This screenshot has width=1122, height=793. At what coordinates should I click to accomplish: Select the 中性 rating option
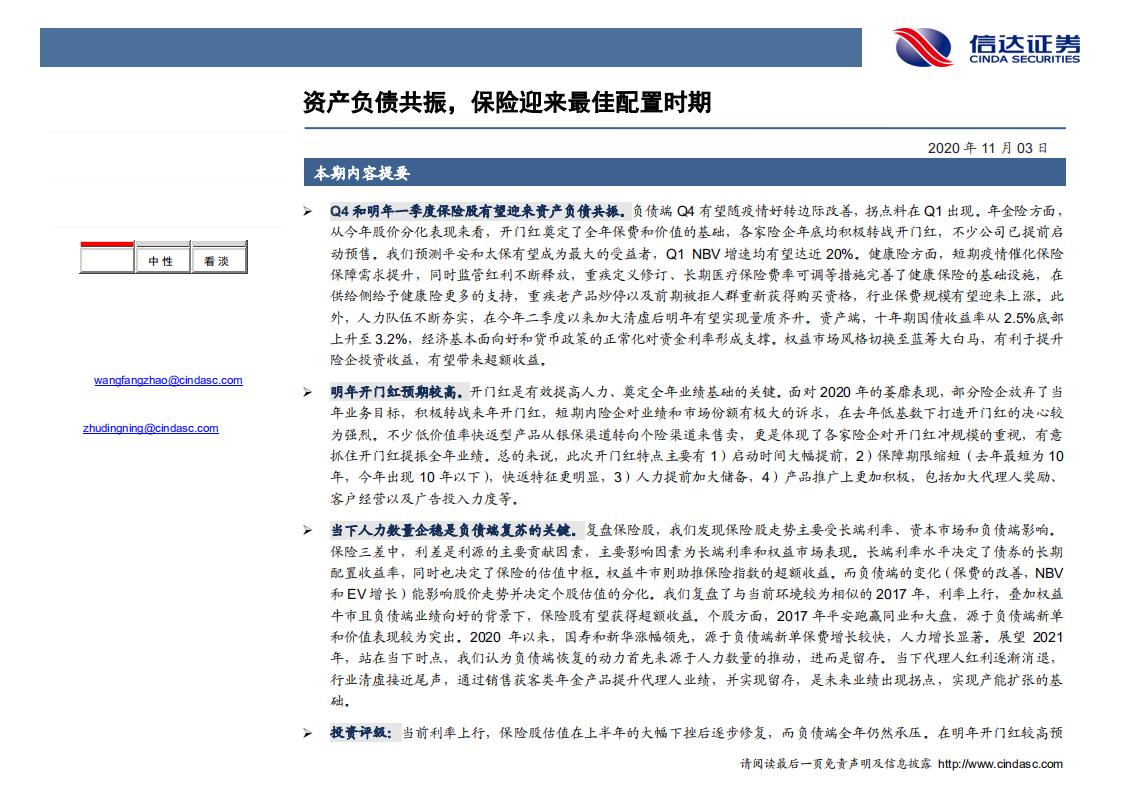click(163, 258)
